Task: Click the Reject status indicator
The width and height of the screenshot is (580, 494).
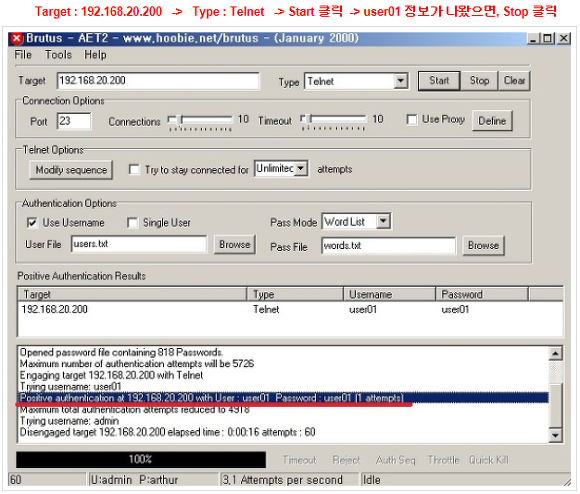Action: point(346,460)
